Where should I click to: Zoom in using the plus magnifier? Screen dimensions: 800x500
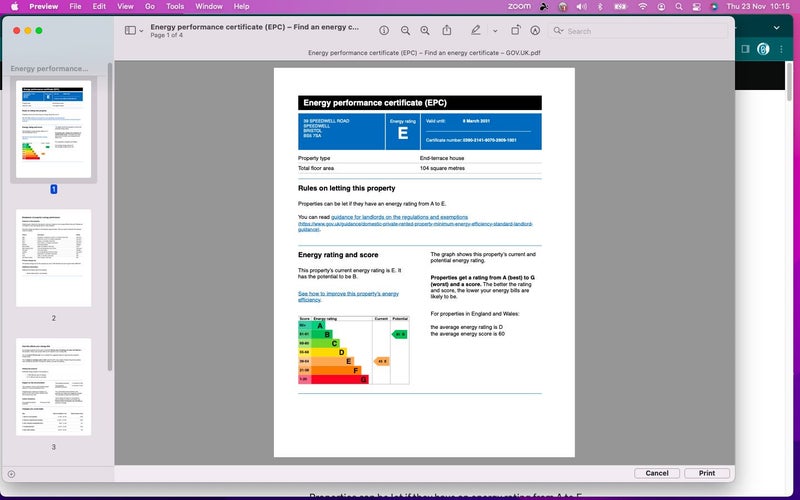425,31
